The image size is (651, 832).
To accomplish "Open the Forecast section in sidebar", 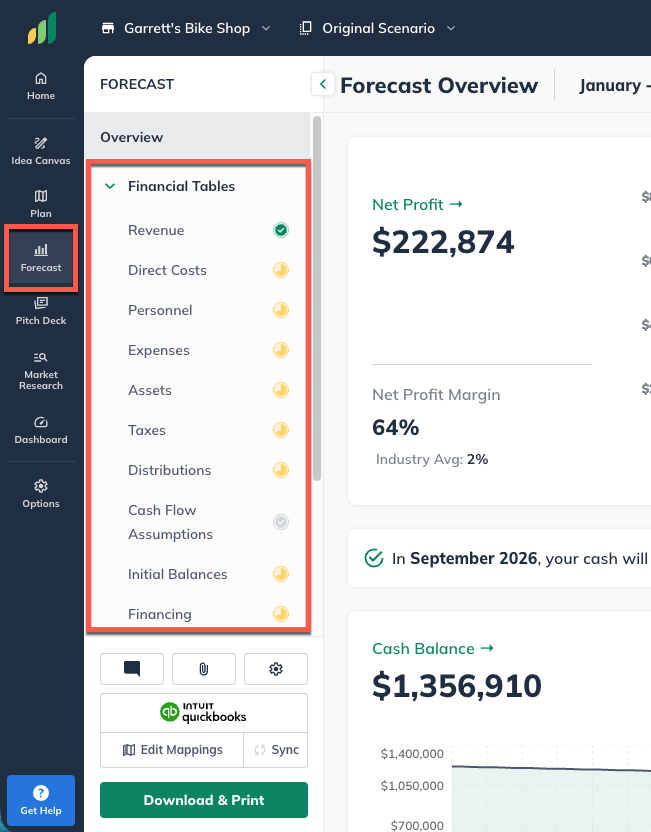I will [41, 258].
